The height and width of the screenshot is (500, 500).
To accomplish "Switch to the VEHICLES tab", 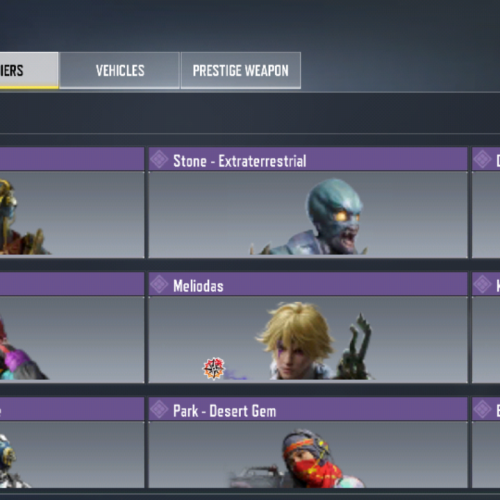I will click(x=120, y=70).
